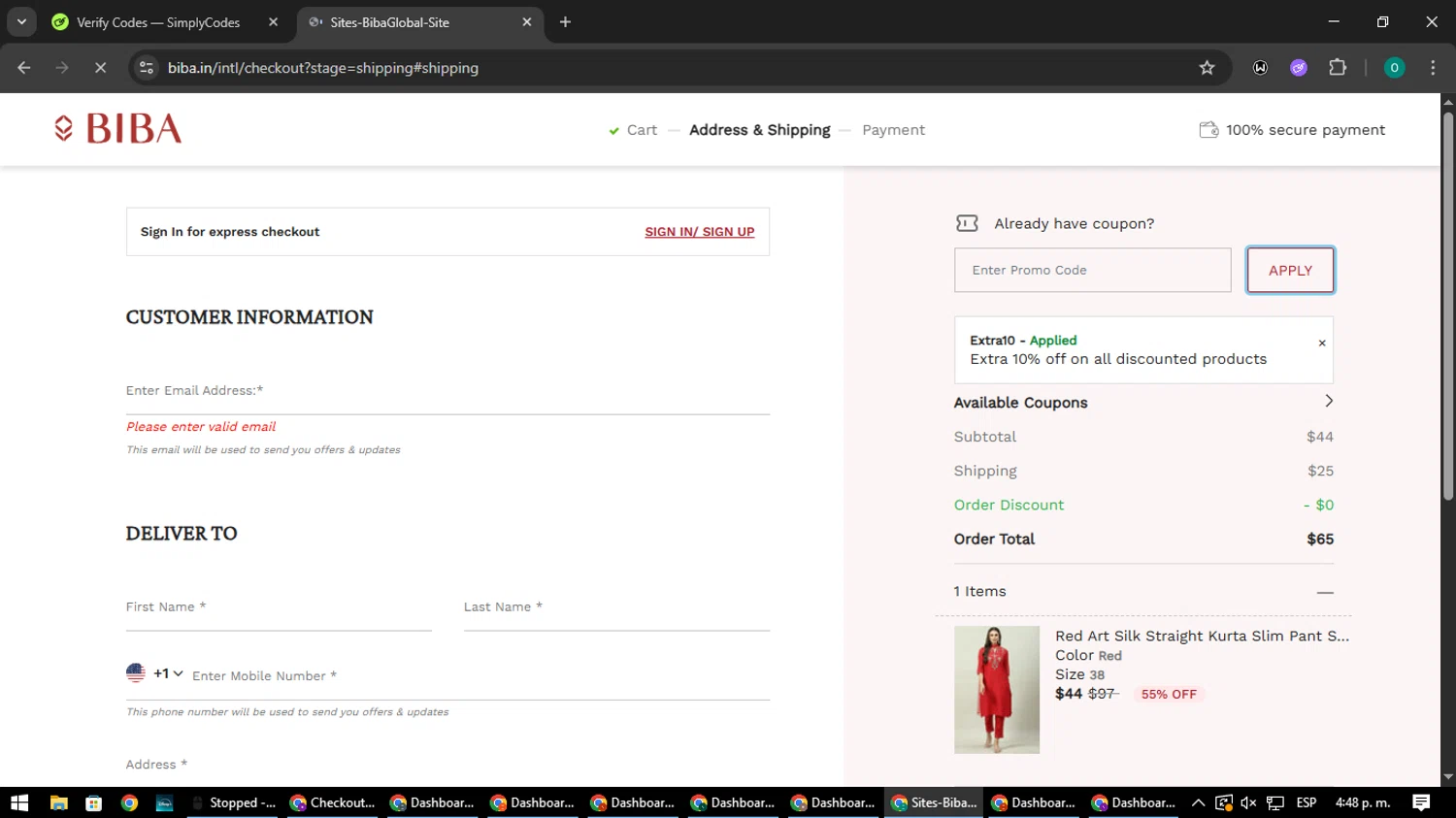Click the BIBA logo

pyautogui.click(x=117, y=128)
